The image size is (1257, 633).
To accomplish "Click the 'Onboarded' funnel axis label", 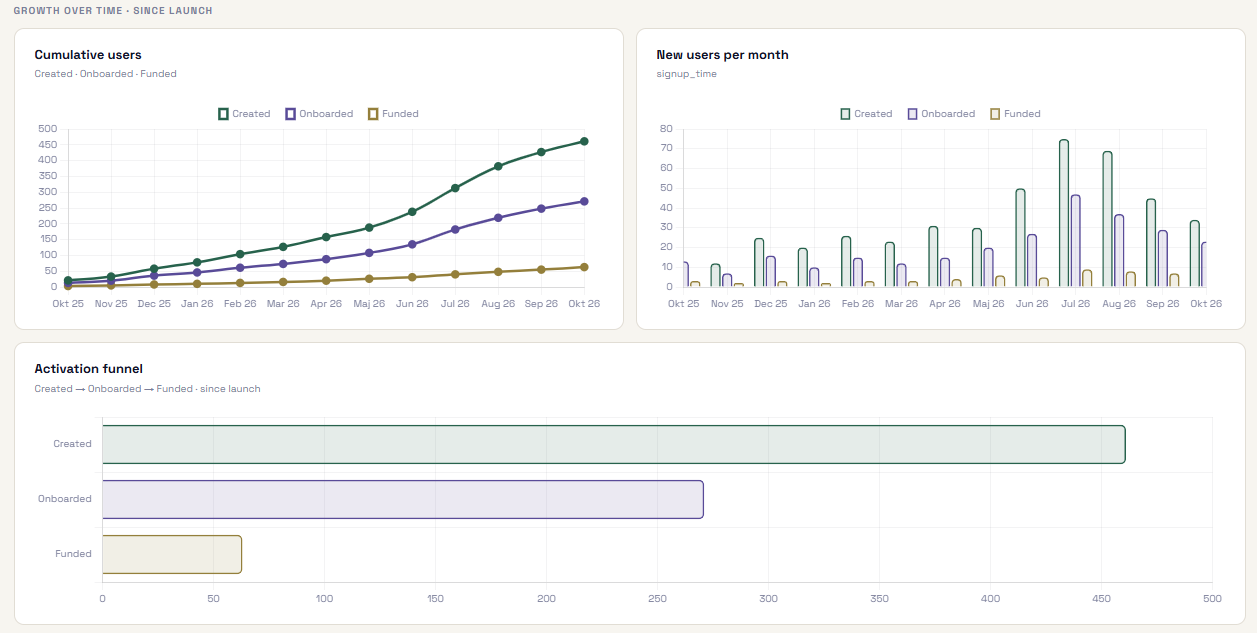I will (x=65, y=499).
